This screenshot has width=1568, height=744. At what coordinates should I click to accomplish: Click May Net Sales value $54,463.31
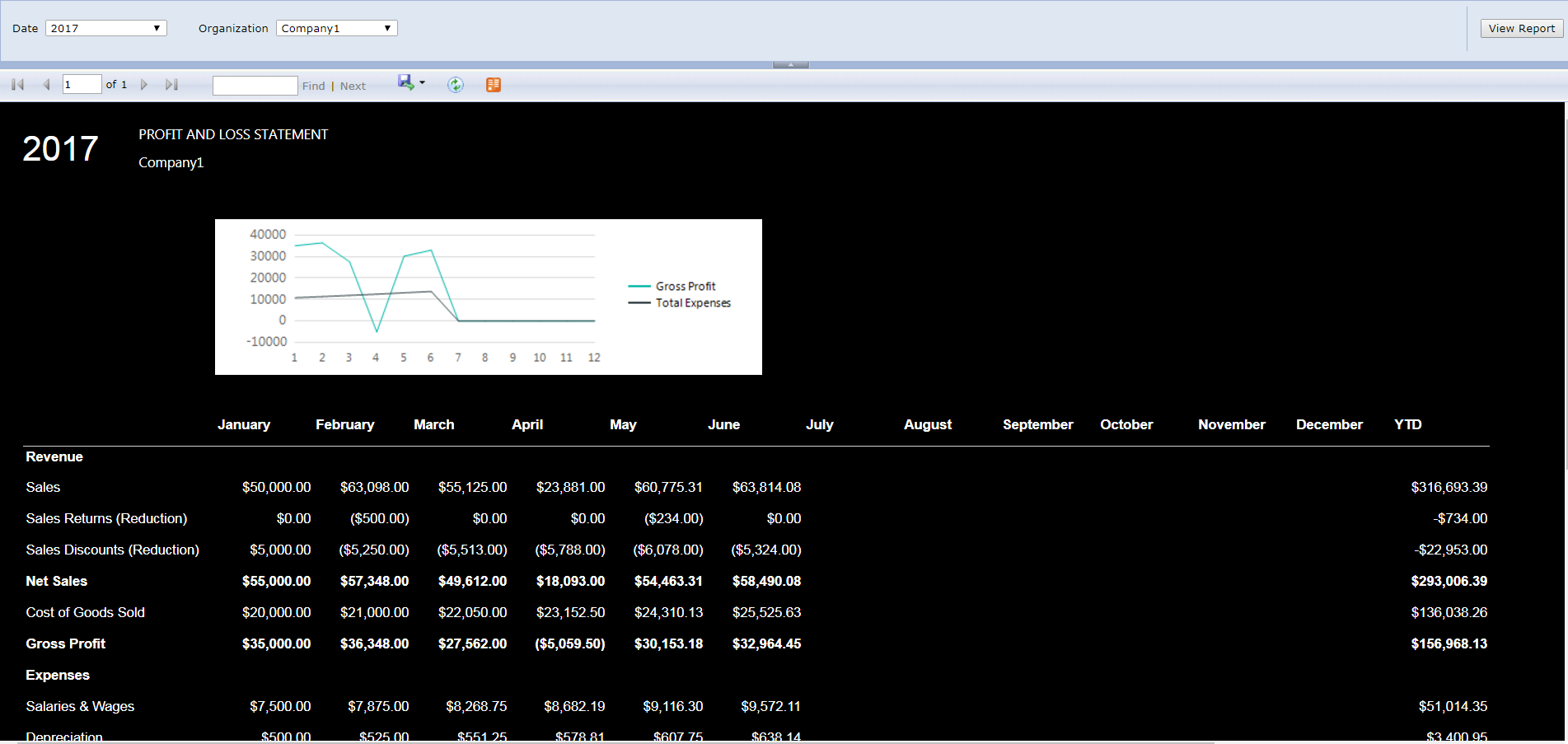668,581
